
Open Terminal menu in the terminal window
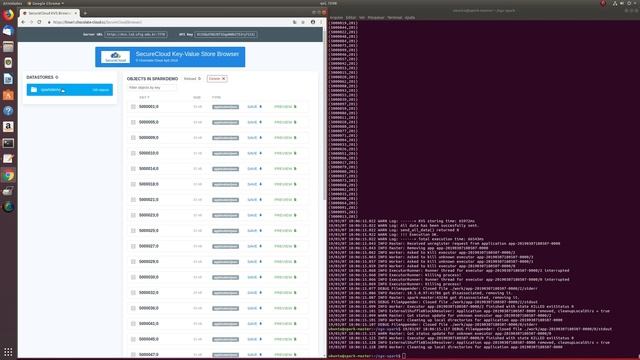pos(394,18)
